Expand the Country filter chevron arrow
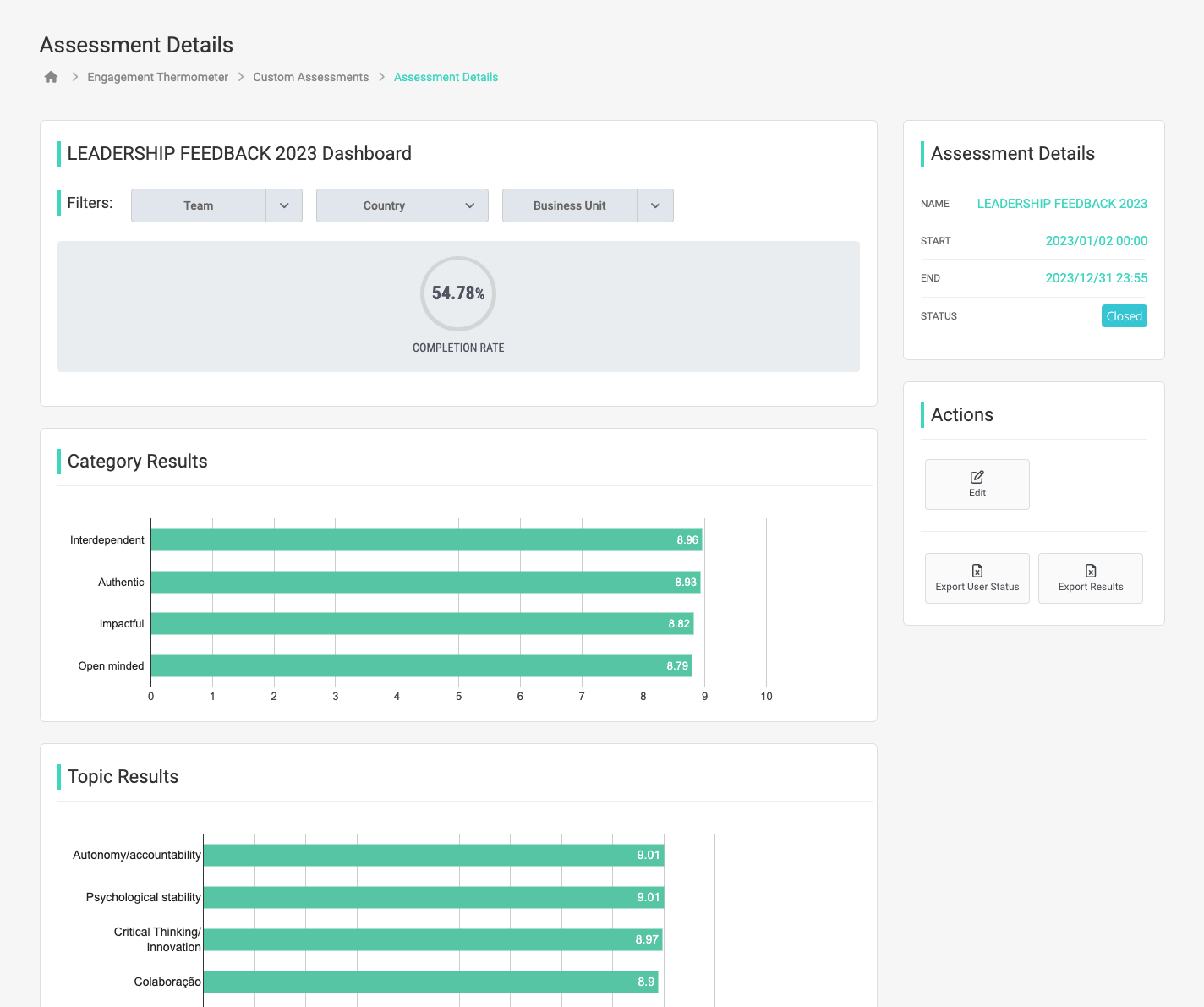Screen dimensions: 1204x1007 [470, 205]
